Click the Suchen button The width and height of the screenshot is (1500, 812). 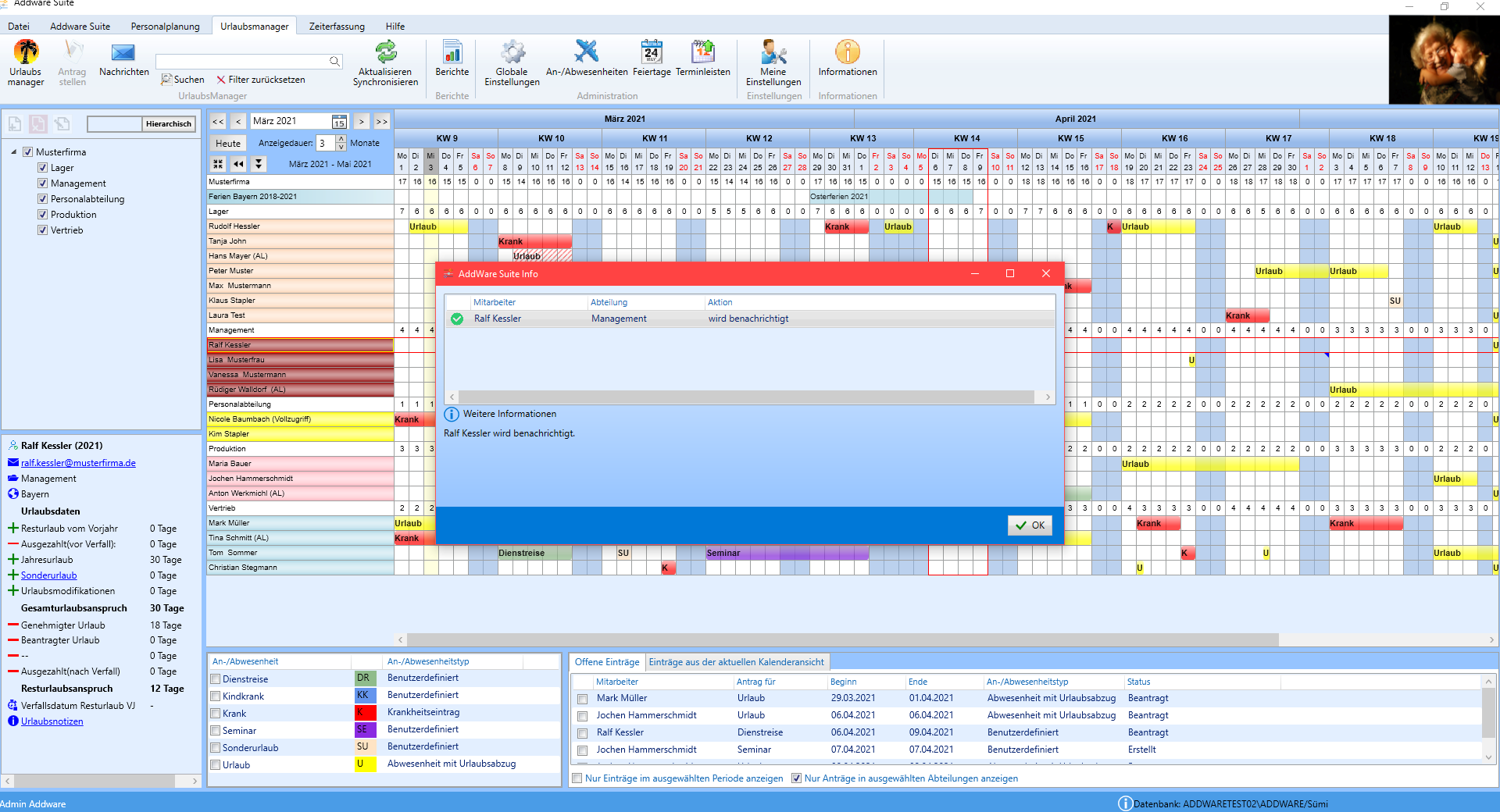click(183, 80)
